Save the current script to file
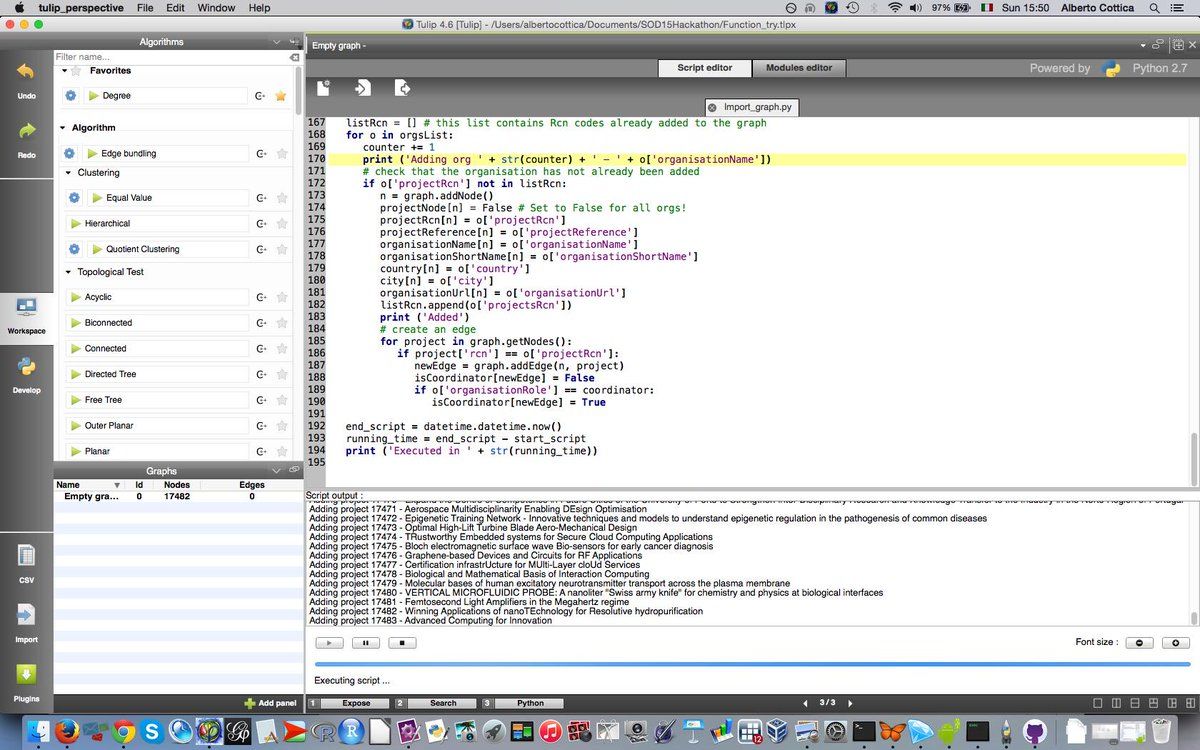The width and height of the screenshot is (1200, 750). pyautogui.click(x=402, y=88)
